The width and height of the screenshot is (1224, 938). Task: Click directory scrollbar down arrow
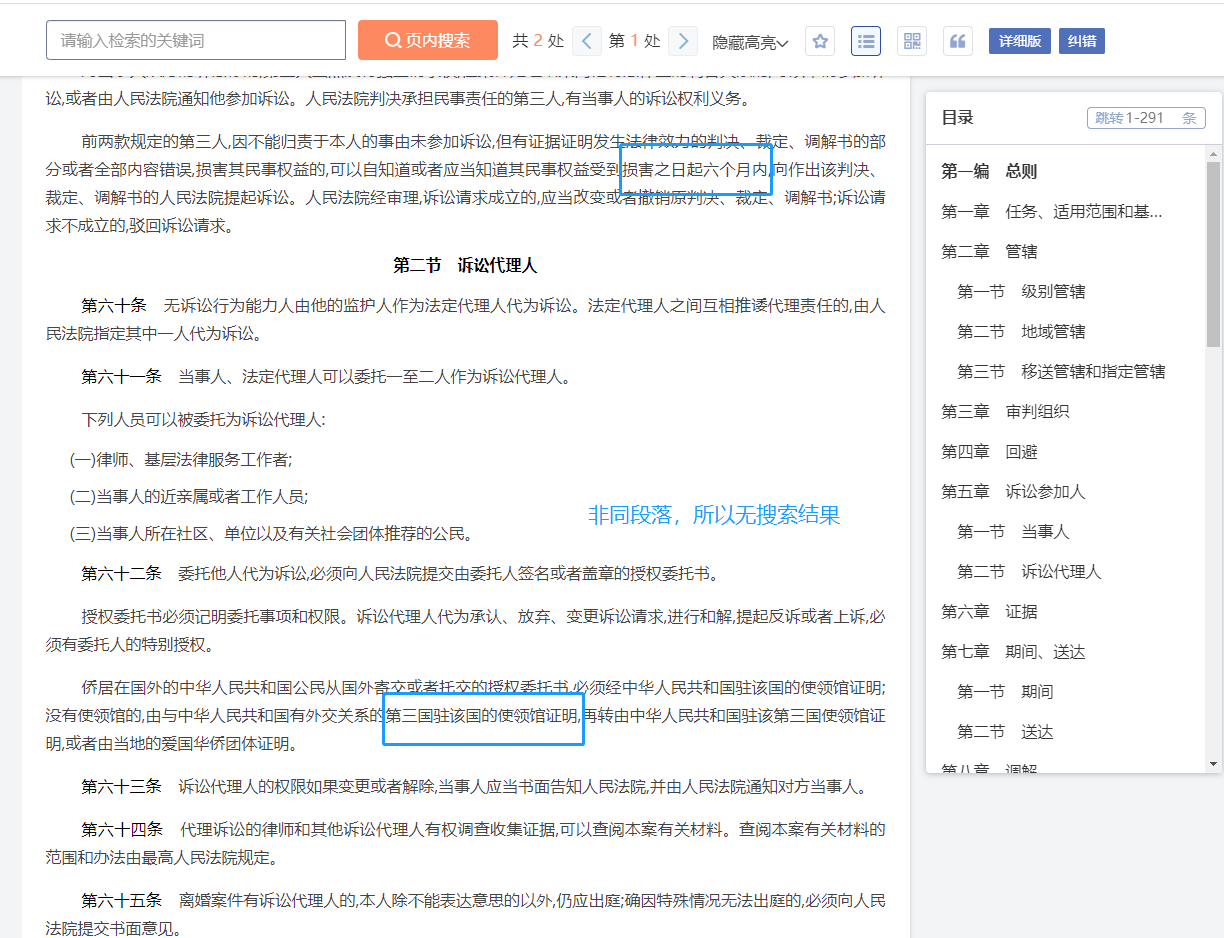point(1214,764)
